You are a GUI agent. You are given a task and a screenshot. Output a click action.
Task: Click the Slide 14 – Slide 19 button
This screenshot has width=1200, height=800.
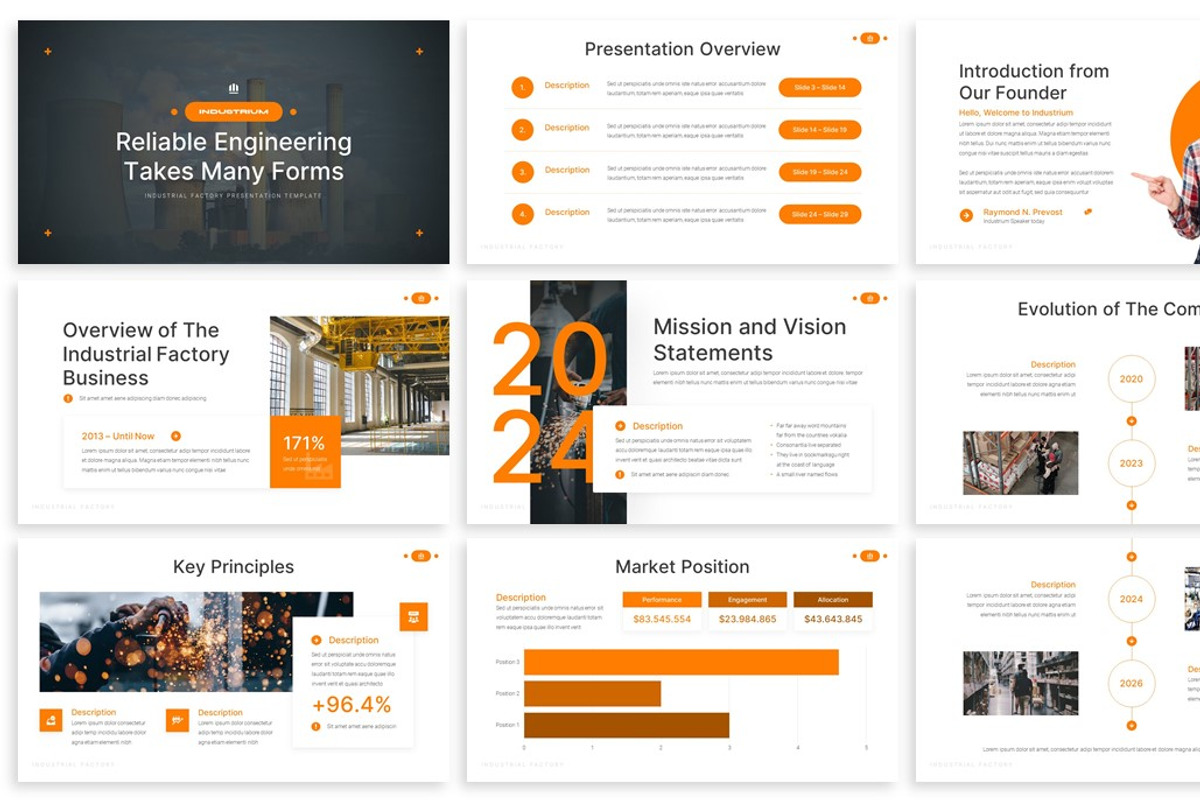(820, 130)
